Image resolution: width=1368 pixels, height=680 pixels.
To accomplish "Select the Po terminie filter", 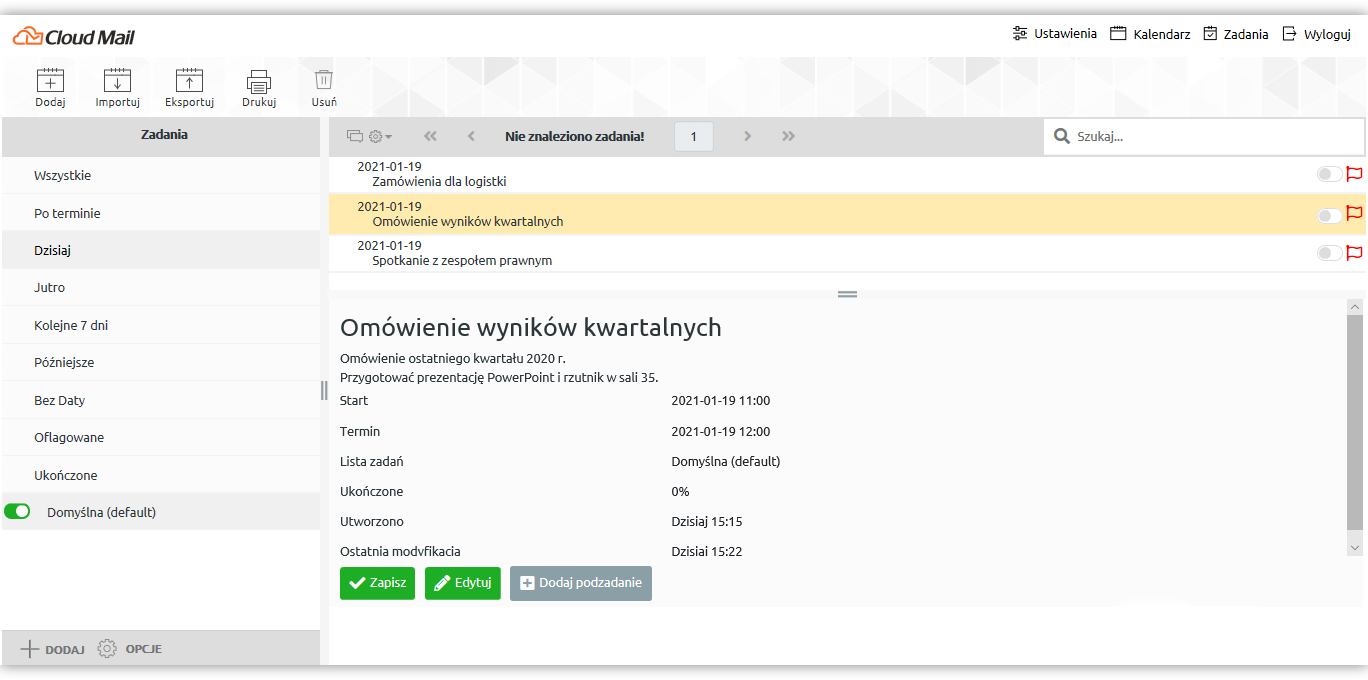I will (x=67, y=213).
